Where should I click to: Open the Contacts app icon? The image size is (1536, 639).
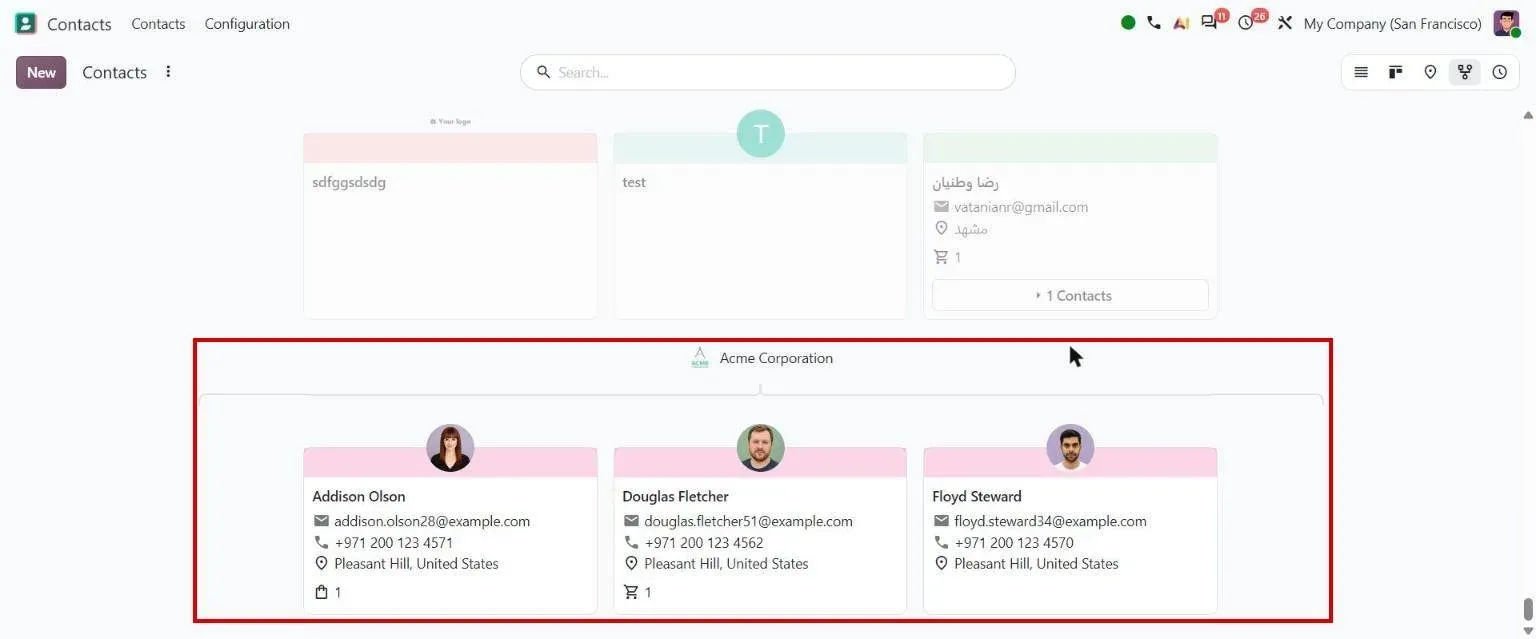pyautogui.click(x=25, y=23)
